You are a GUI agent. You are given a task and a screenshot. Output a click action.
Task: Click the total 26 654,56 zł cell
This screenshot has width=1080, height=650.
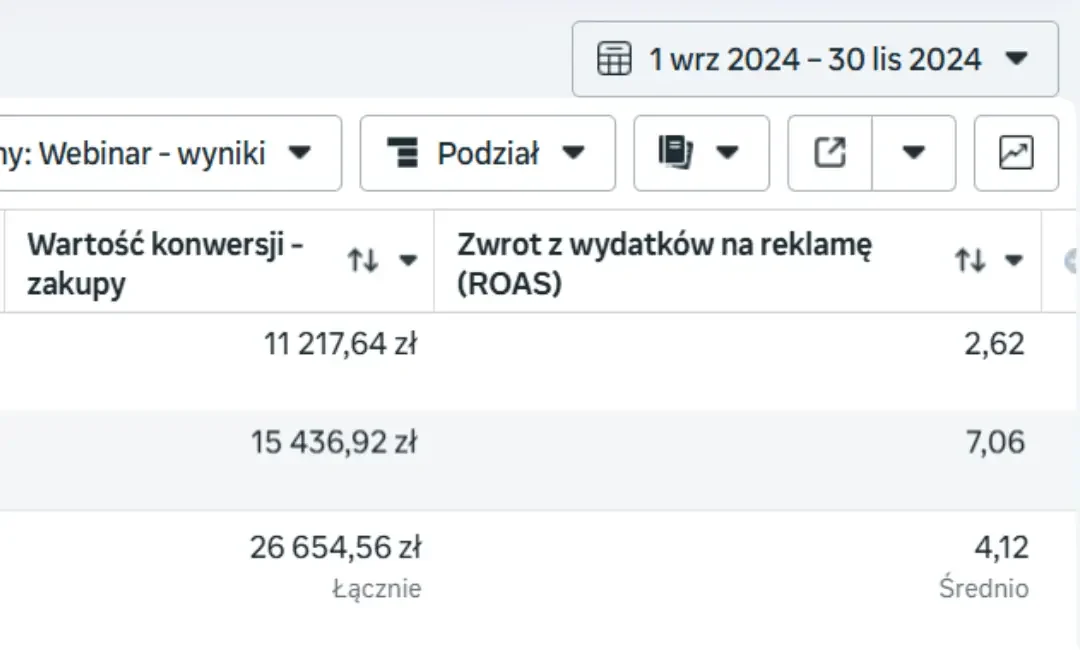(335, 547)
